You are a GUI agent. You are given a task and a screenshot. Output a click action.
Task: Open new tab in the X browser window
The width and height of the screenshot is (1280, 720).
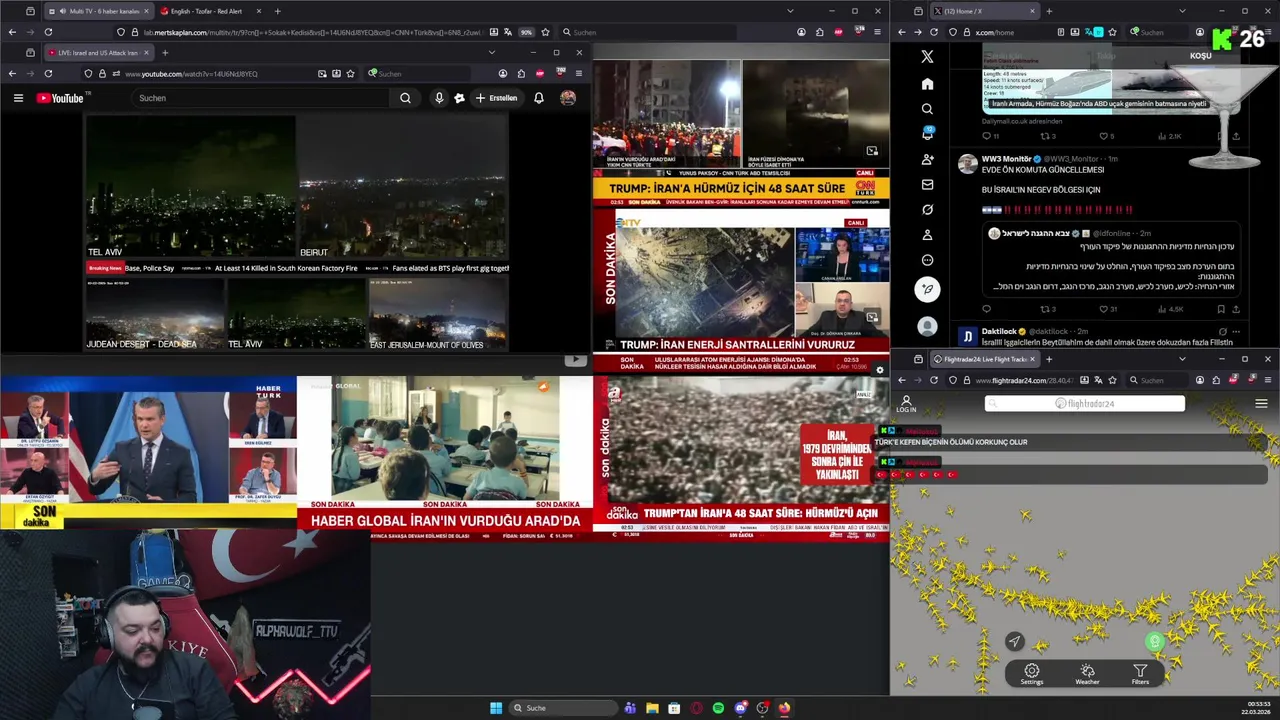1049,11
